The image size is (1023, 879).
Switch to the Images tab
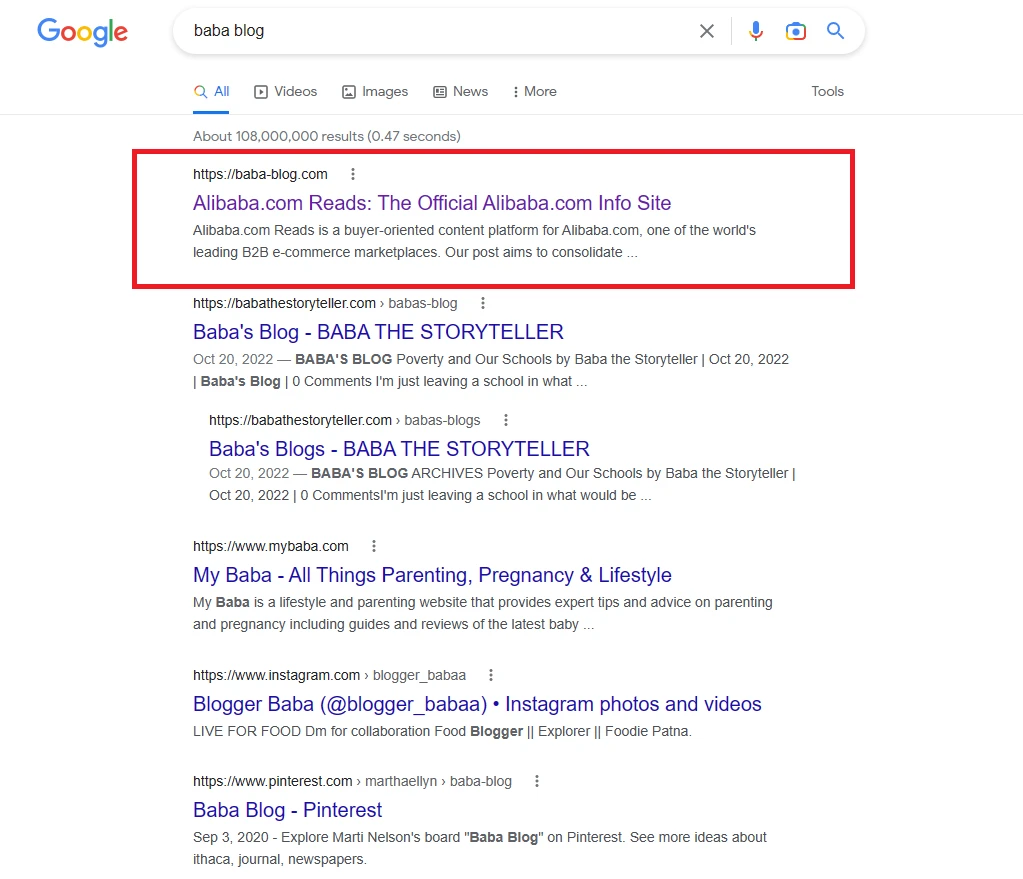pos(375,91)
